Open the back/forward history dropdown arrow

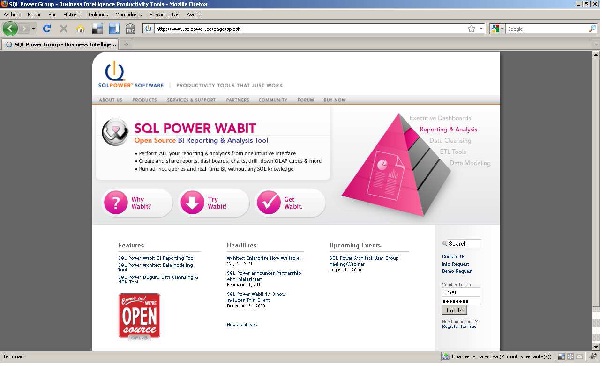click(x=34, y=29)
